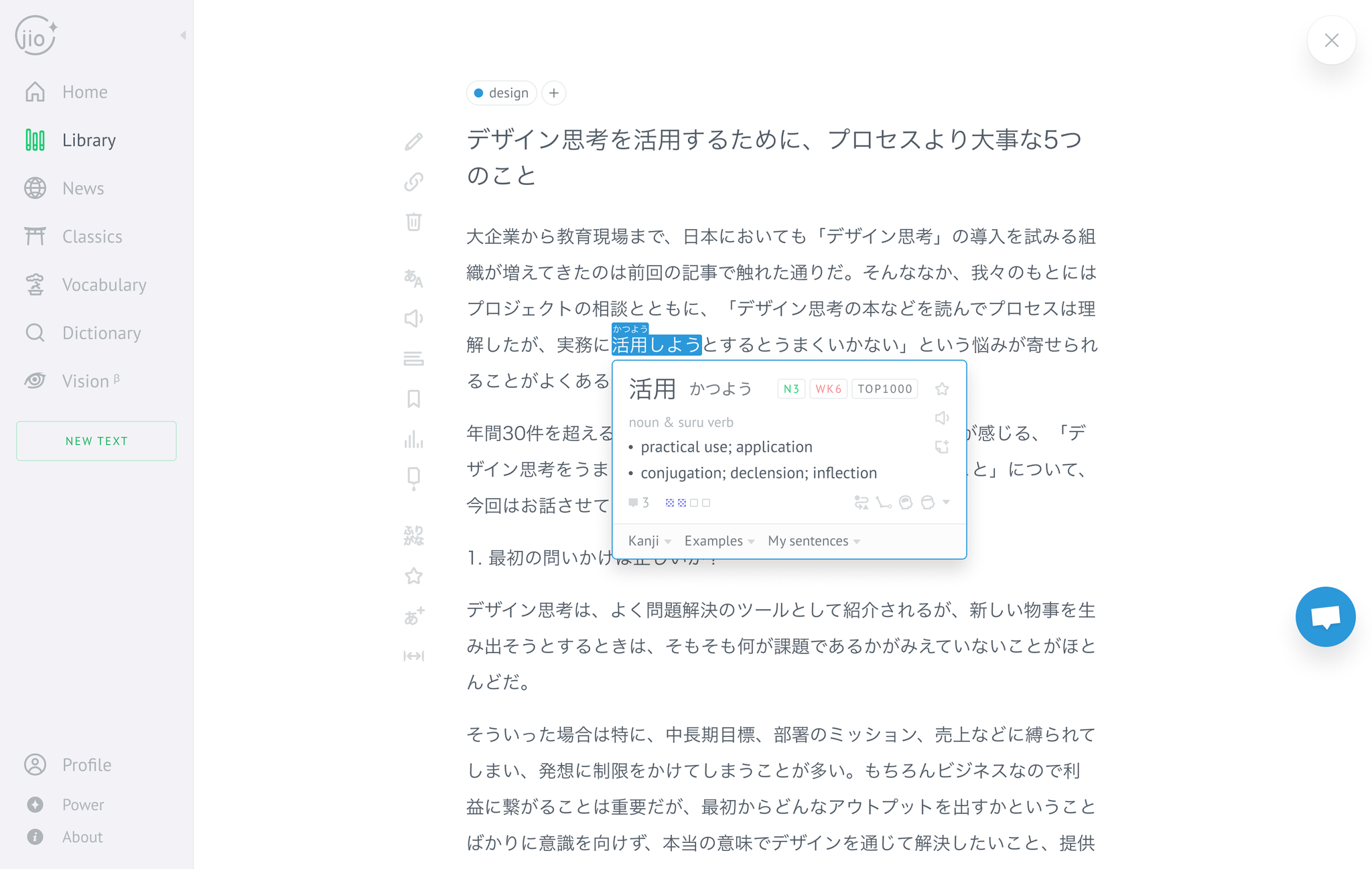Expand the My sentences dropdown

813,540
